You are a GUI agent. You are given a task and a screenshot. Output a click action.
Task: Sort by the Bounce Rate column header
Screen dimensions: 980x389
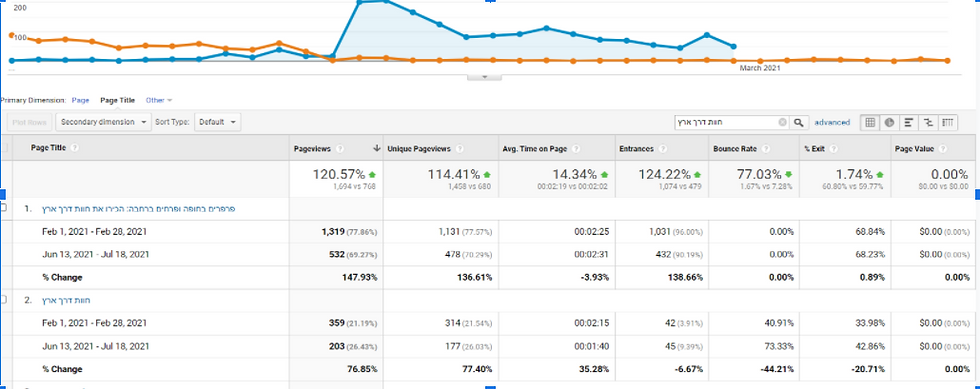[x=734, y=149]
